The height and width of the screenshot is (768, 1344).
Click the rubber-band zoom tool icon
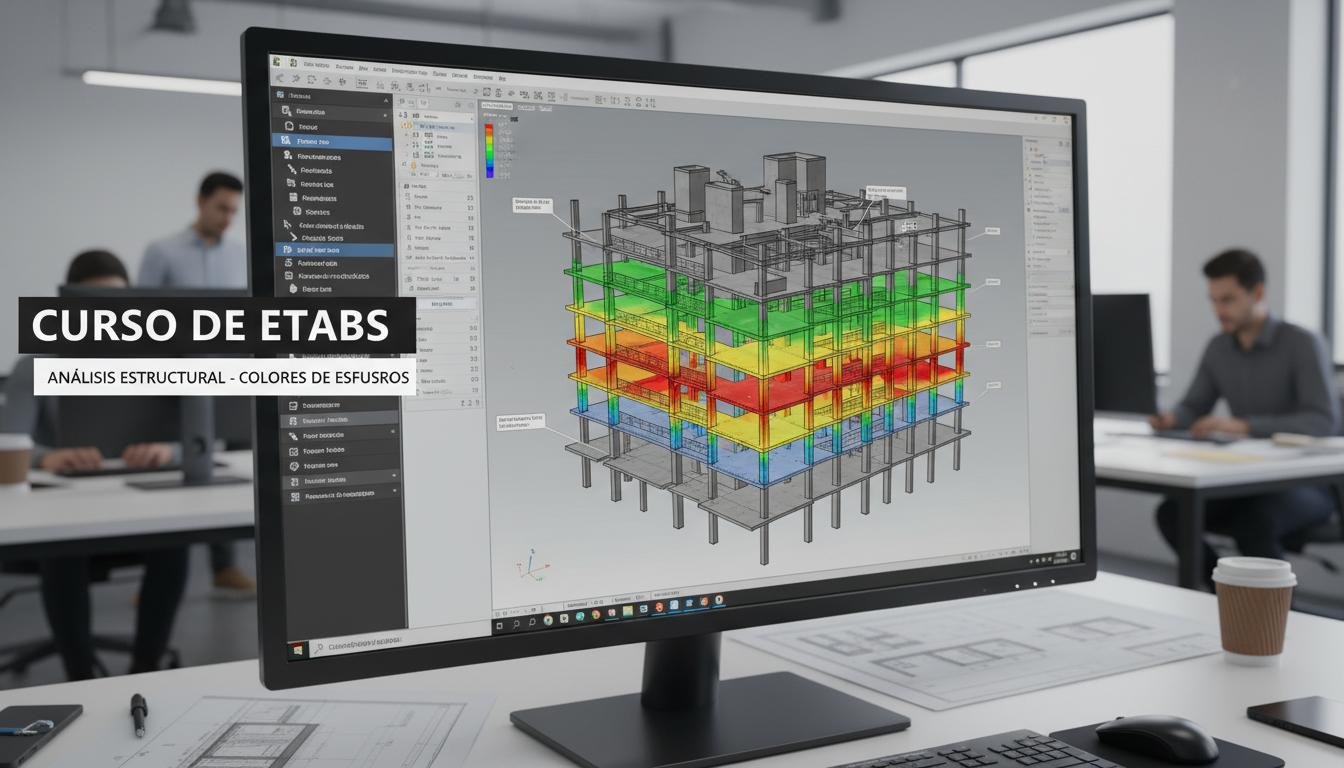pyautogui.click(x=310, y=80)
